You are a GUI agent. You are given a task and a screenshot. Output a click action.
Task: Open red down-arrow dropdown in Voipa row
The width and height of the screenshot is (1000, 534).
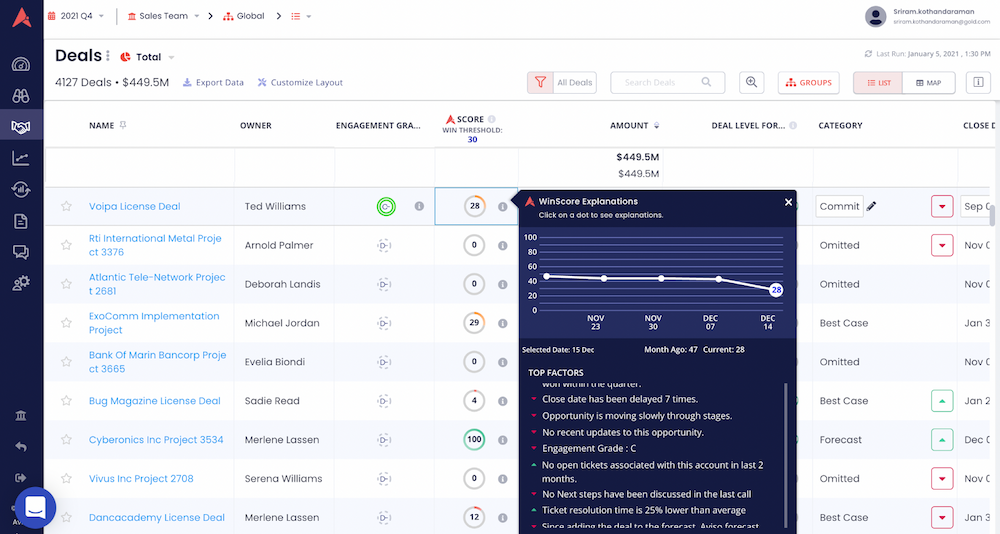pos(942,206)
